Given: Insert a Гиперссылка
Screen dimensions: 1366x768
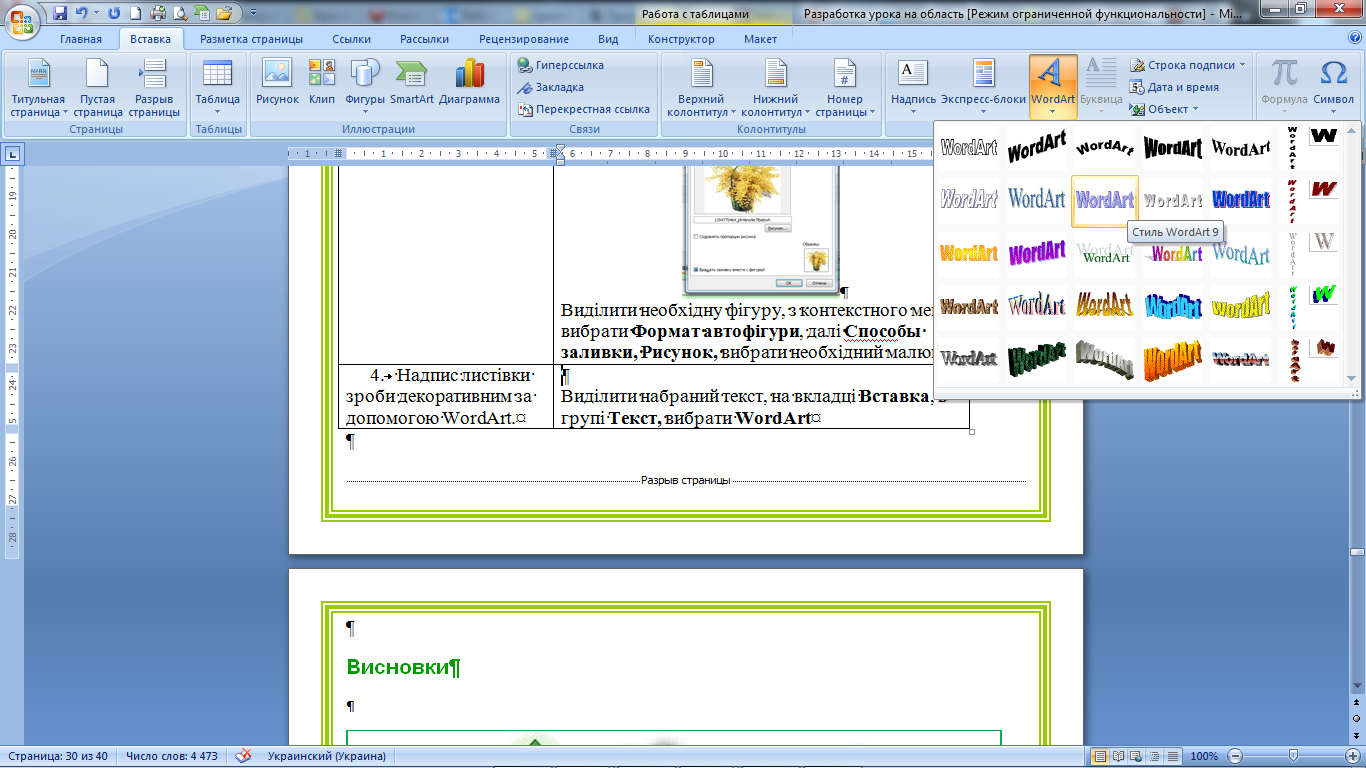Looking at the screenshot, I should (x=561, y=65).
